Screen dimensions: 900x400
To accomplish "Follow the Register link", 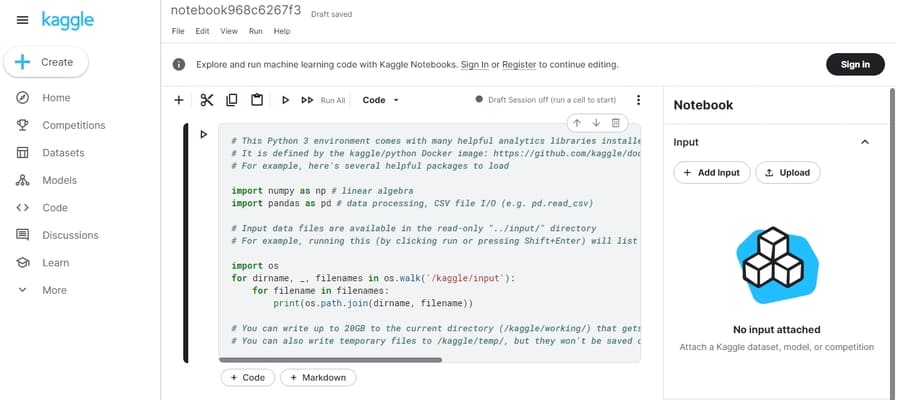I will (519, 65).
